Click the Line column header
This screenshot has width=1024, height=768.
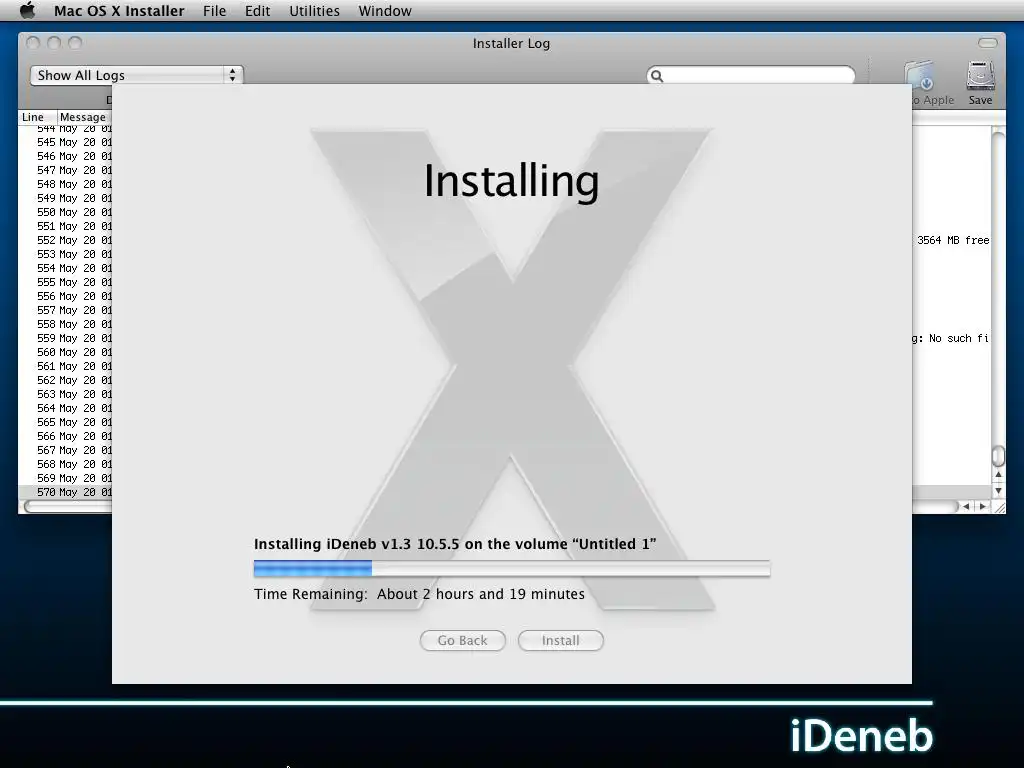[x=38, y=117]
